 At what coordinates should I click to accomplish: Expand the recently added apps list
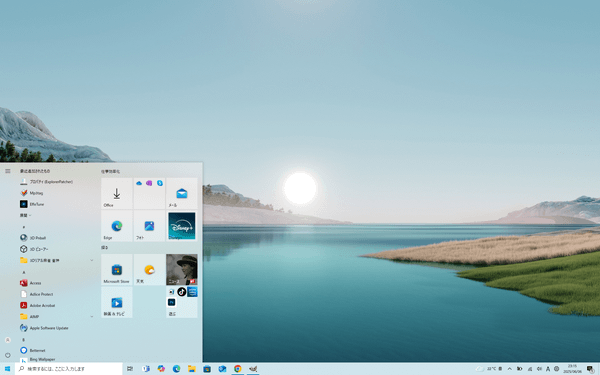click(26, 215)
